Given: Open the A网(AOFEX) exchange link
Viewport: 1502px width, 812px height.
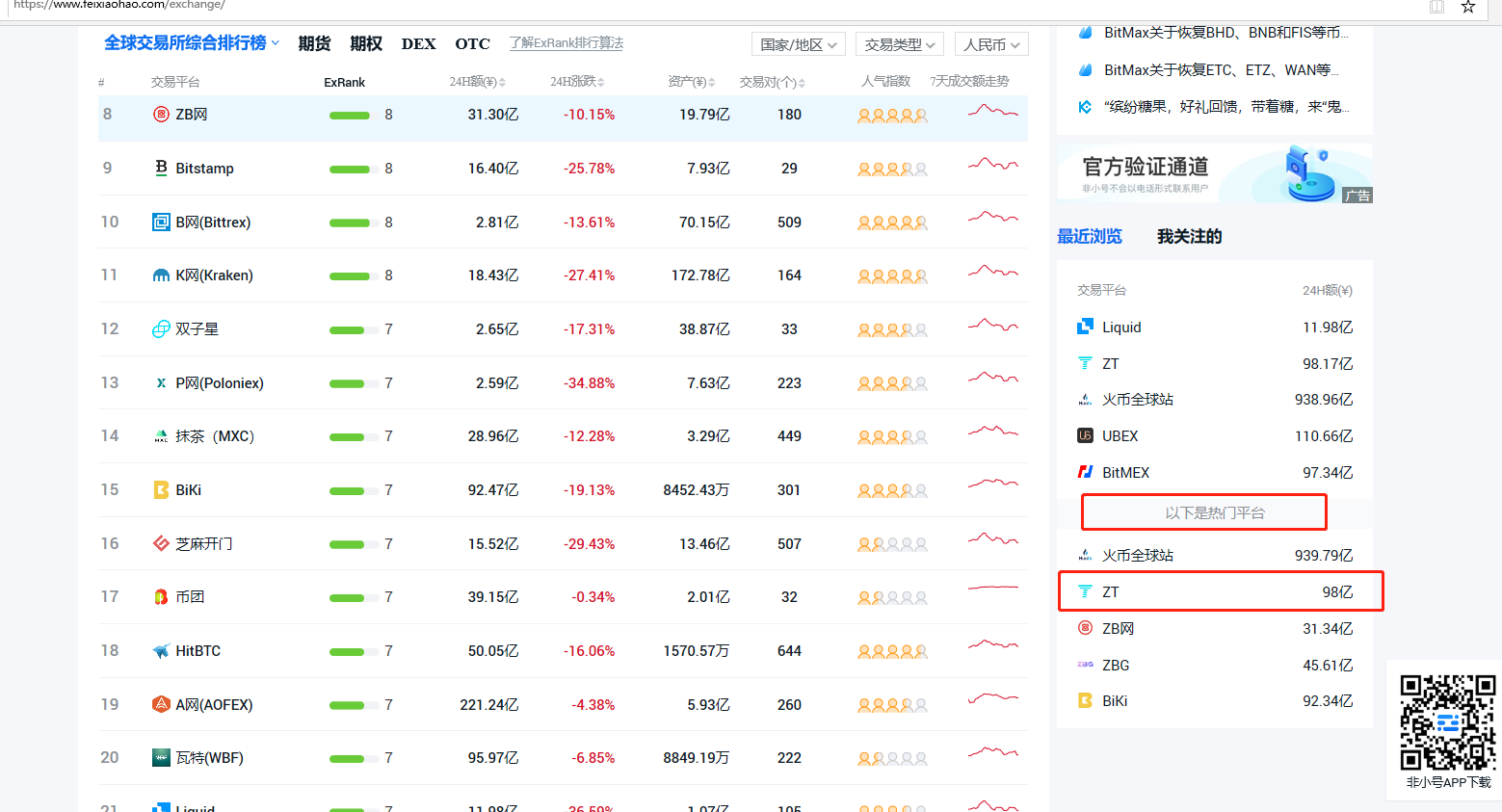Looking at the screenshot, I should tap(214, 705).
